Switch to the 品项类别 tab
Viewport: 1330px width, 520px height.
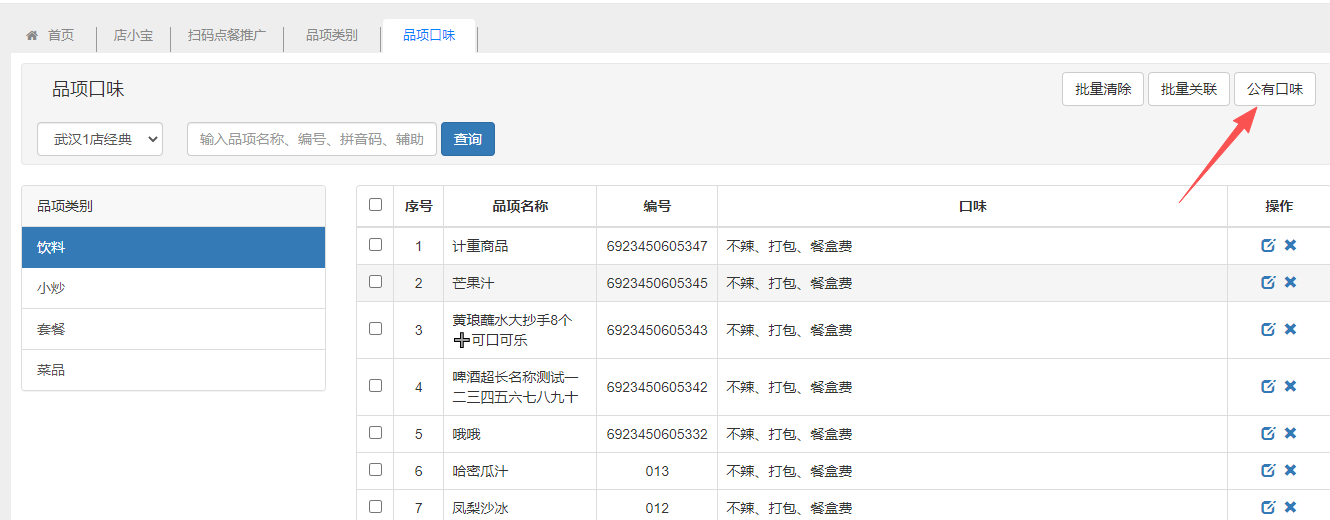[331, 35]
